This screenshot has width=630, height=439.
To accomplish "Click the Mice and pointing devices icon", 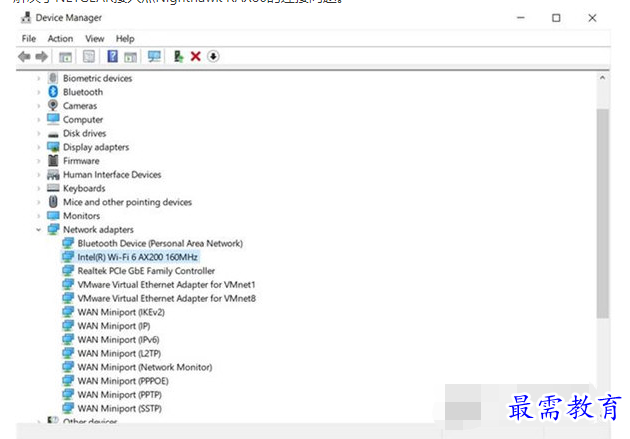I will 53,202.
